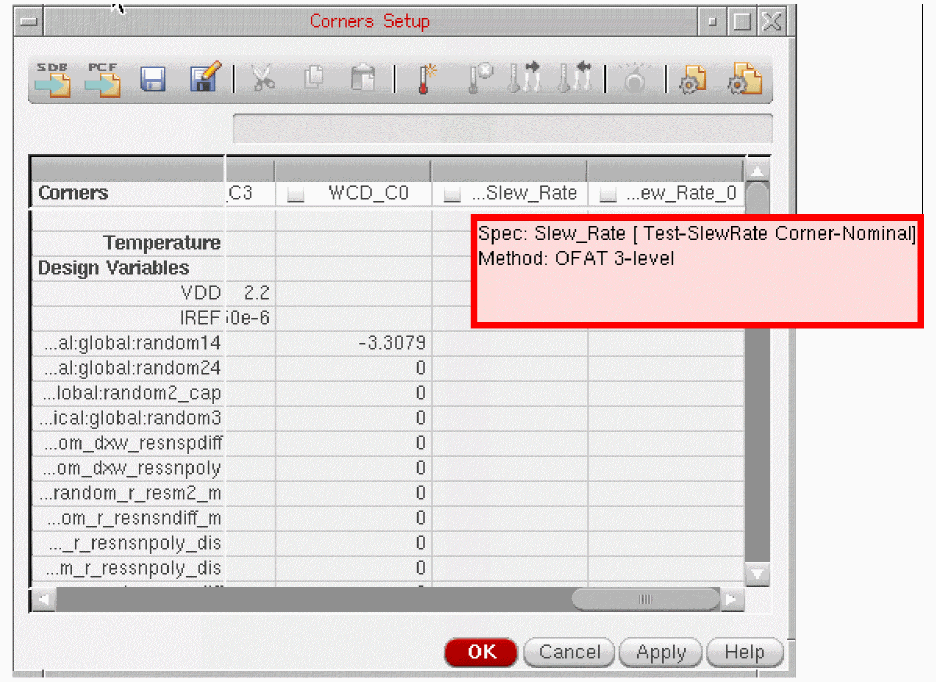
Task: Select the ...om_dxw_ressnpoly row label
Action: 132,469
